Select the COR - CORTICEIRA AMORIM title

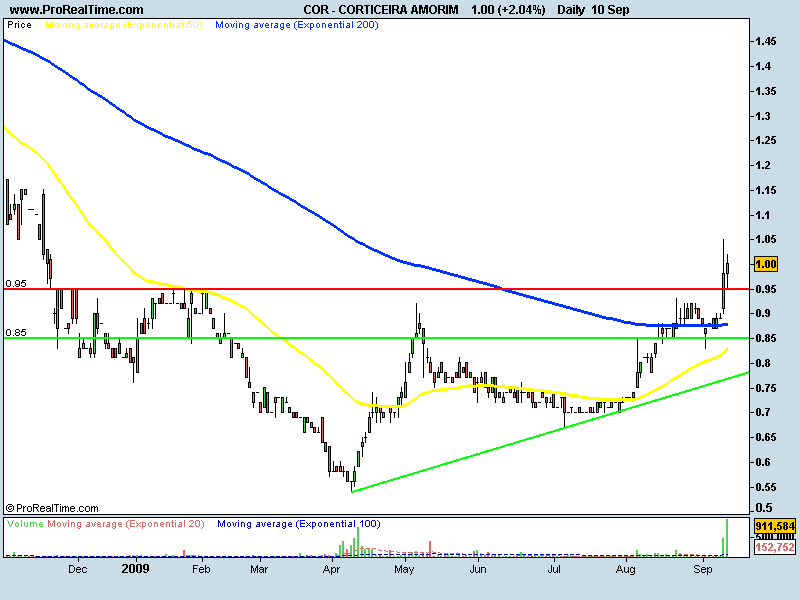tap(381, 10)
